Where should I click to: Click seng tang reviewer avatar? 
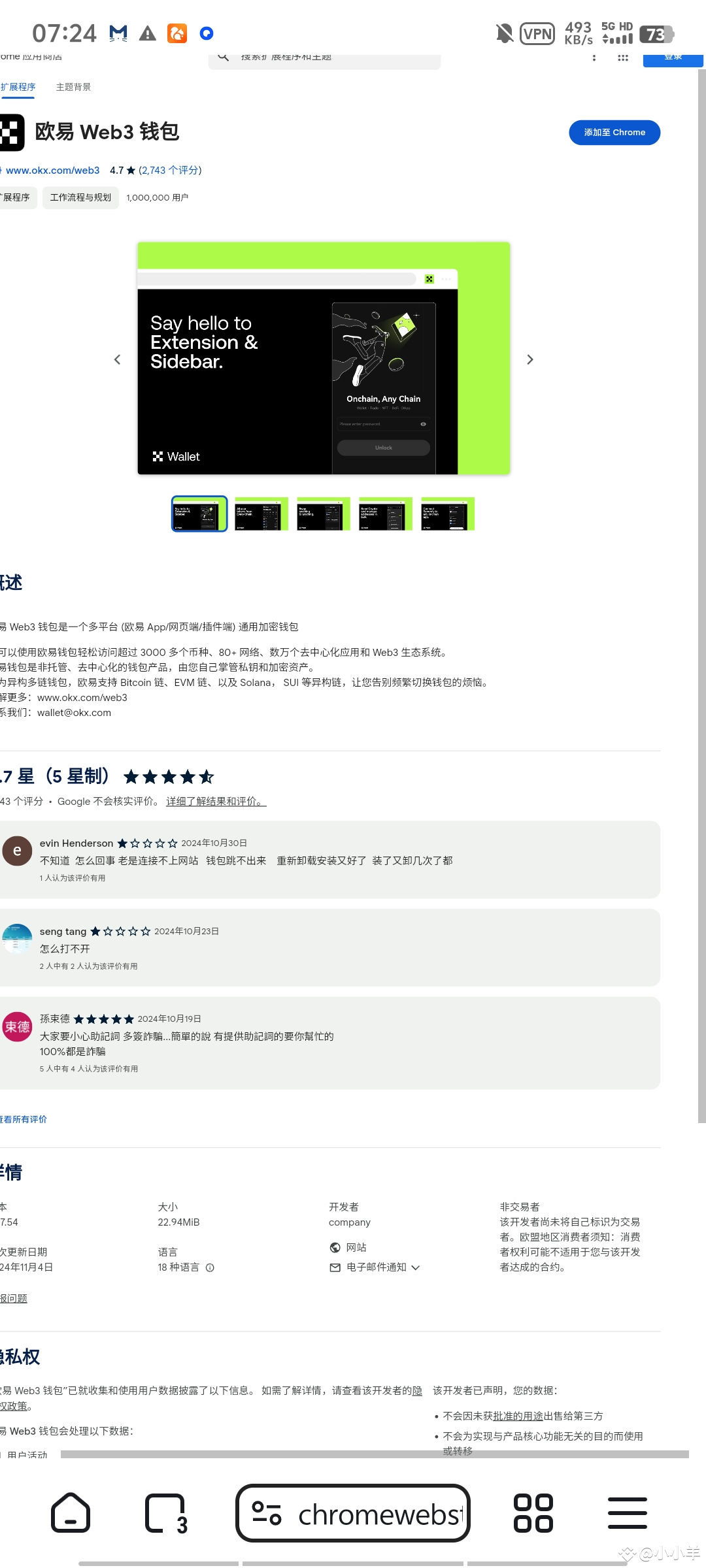(x=17, y=939)
